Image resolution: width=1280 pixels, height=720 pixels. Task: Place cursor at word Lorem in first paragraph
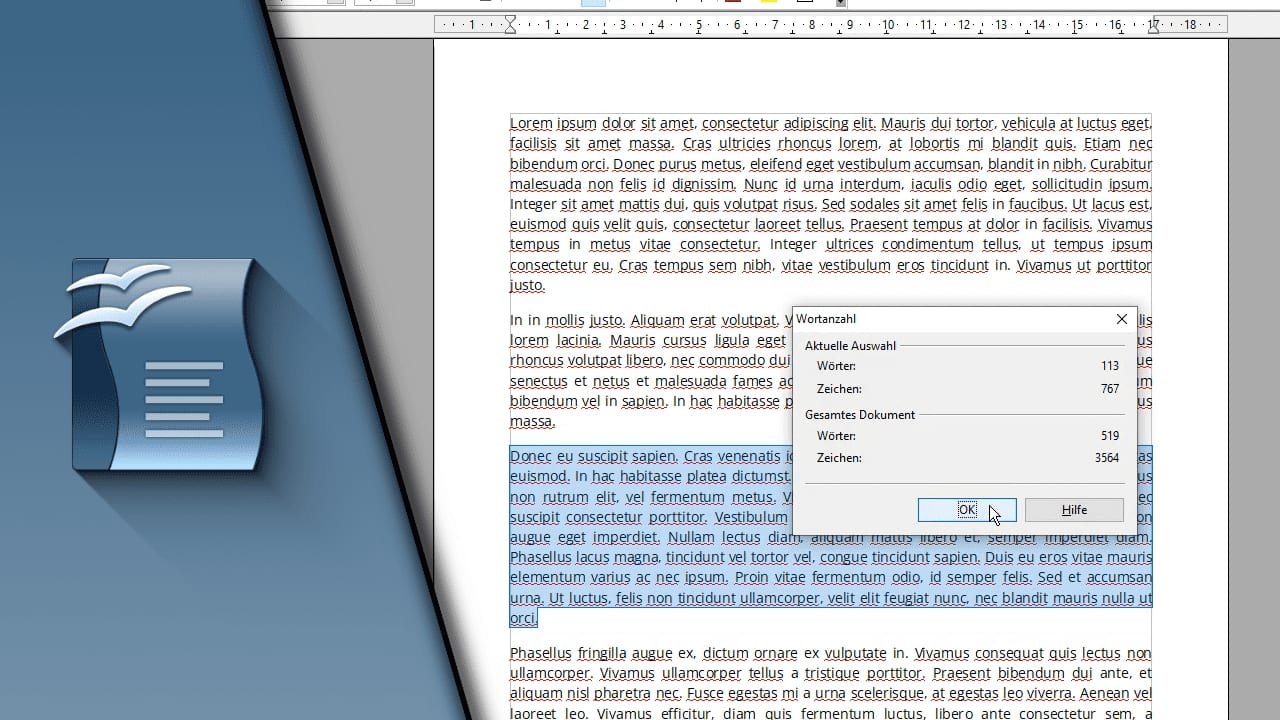pos(531,123)
